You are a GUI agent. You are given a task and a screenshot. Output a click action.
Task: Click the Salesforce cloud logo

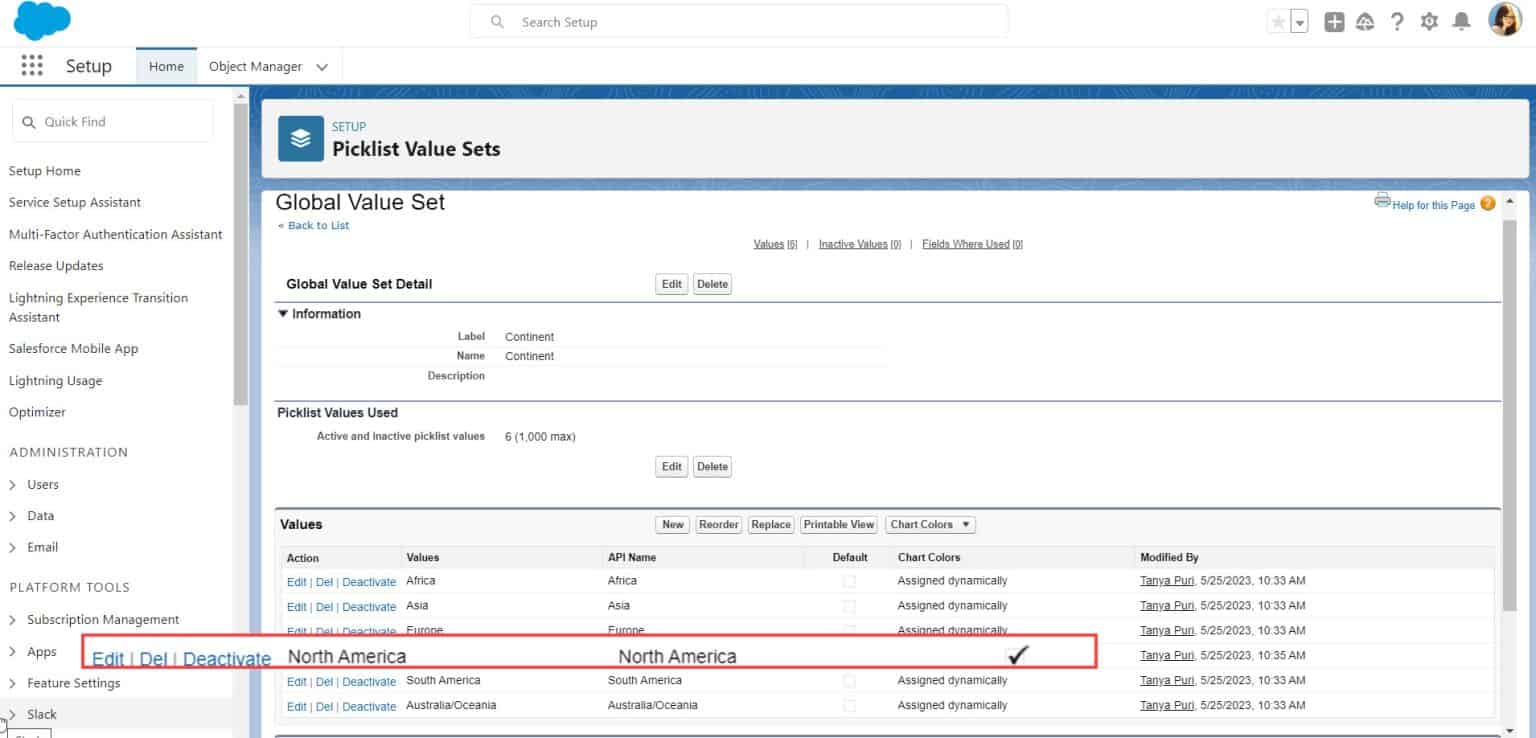[x=41, y=21]
